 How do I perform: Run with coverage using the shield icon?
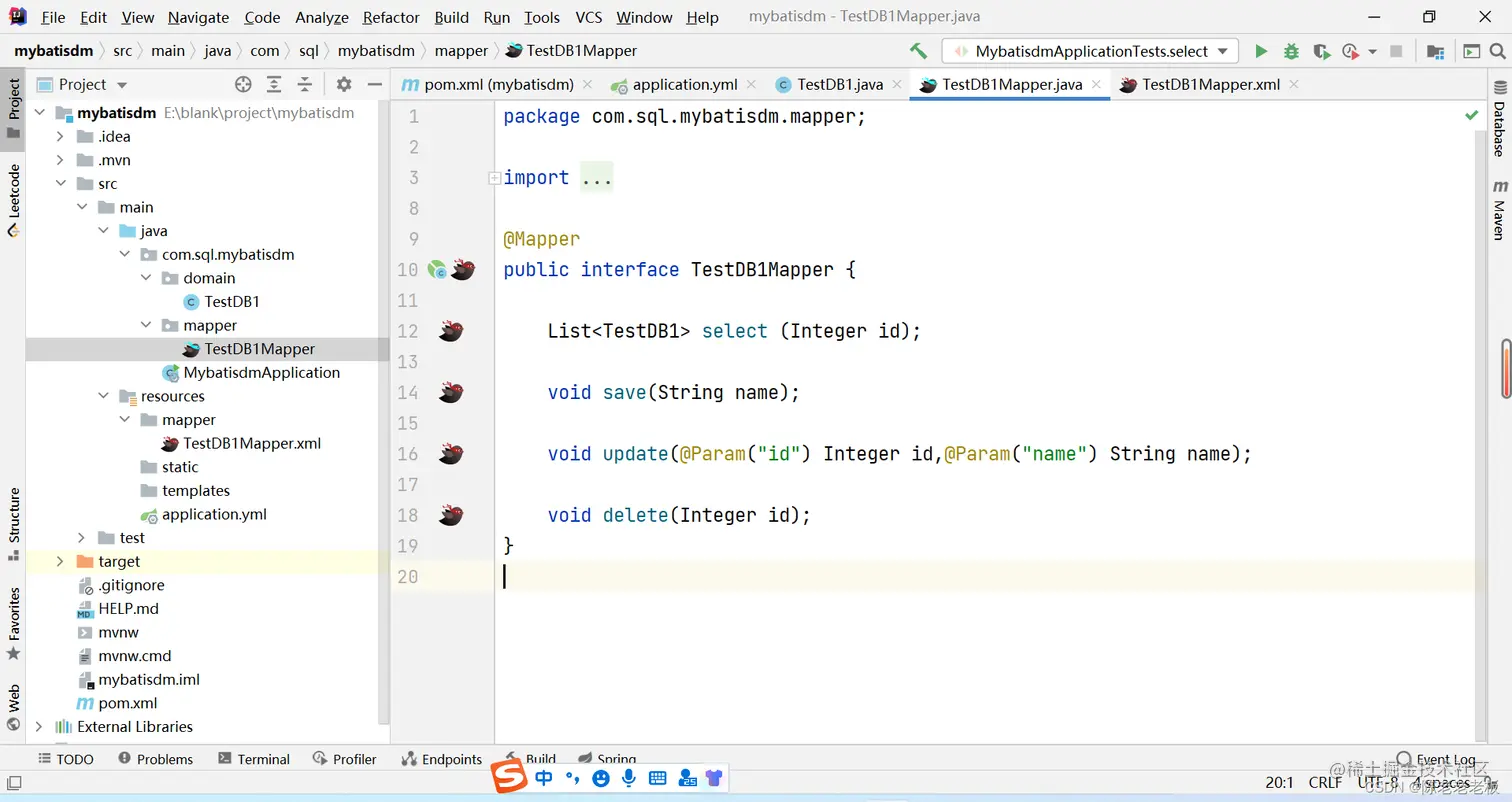pos(1321,51)
